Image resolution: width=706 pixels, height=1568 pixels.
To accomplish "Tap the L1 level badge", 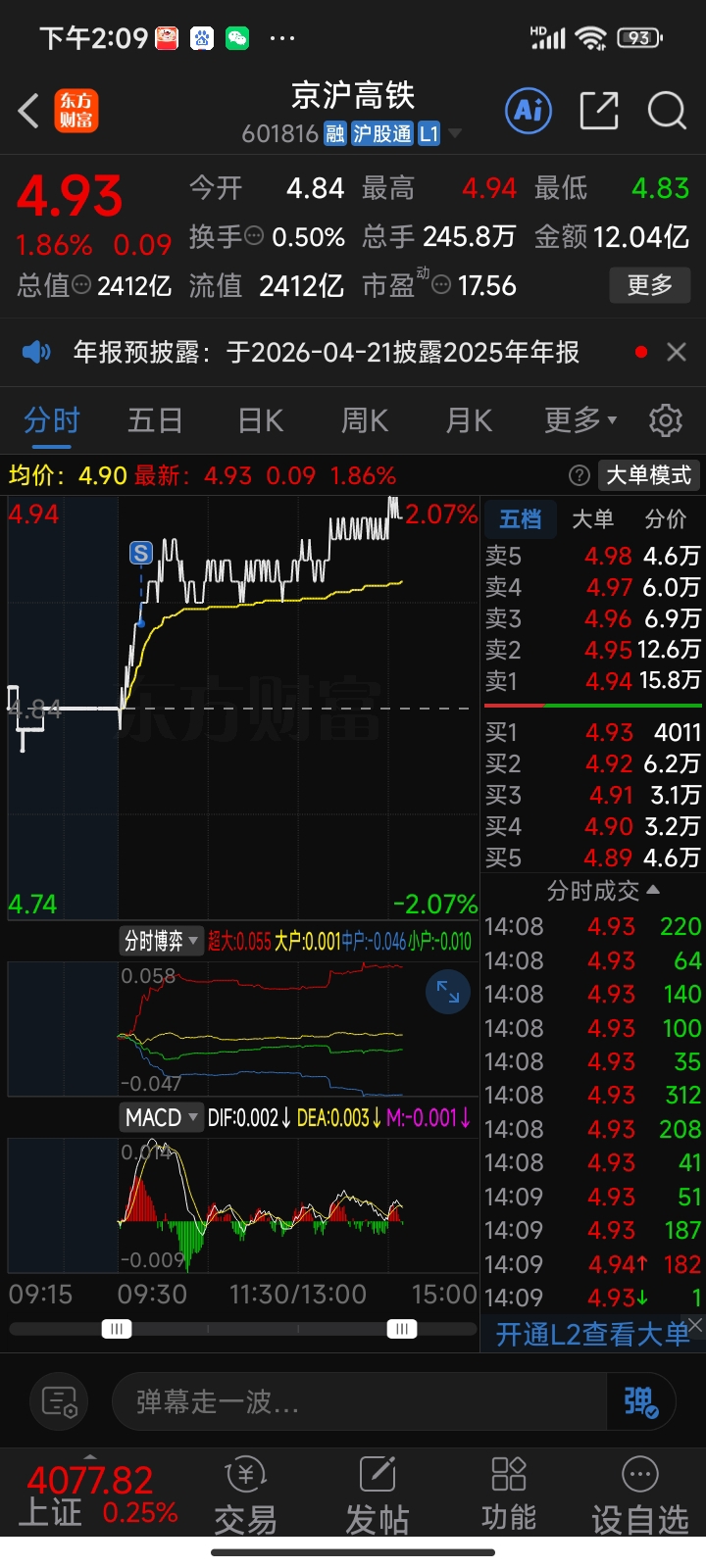I will 429,133.
